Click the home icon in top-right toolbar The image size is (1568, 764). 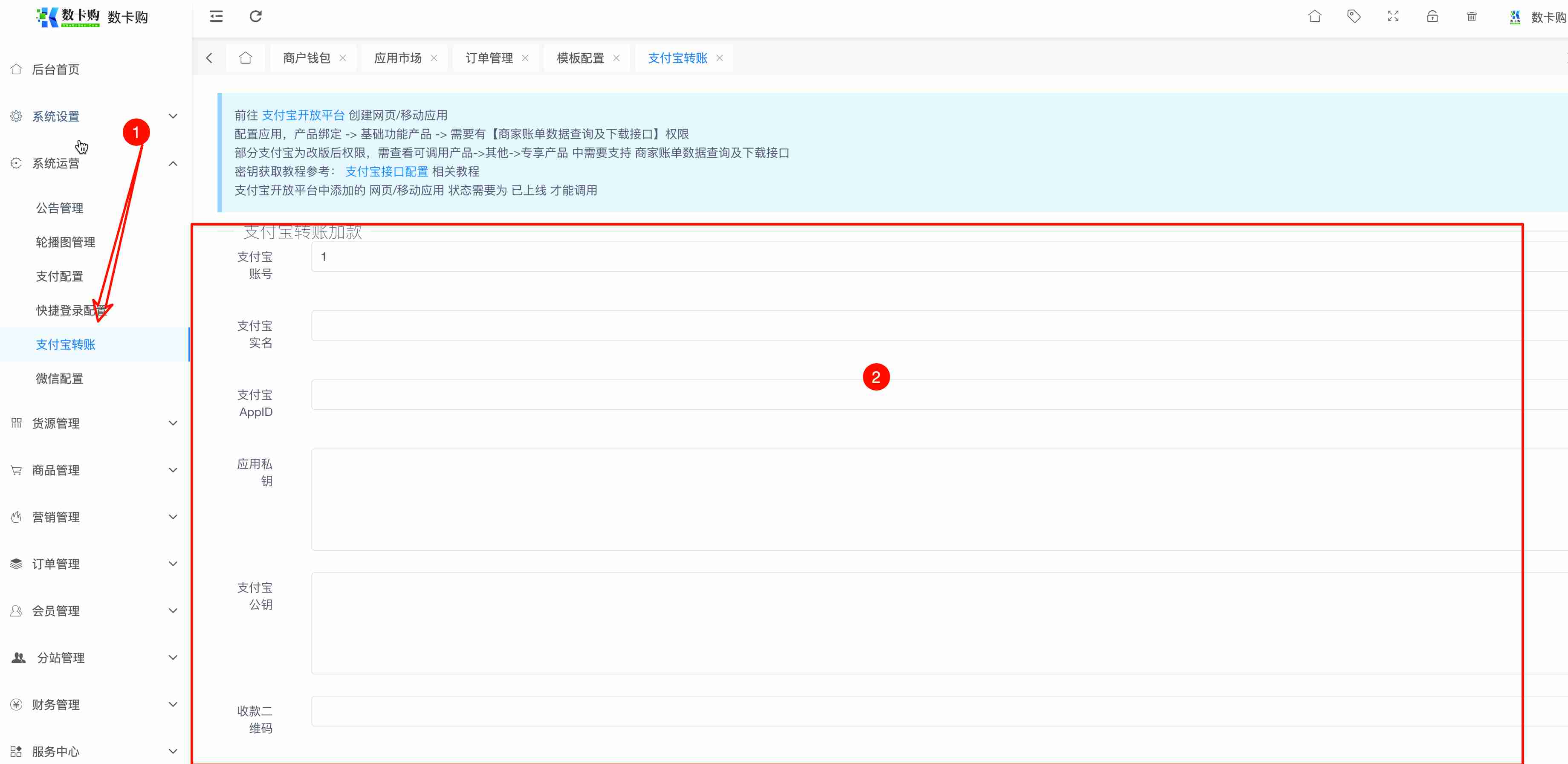click(x=1314, y=17)
